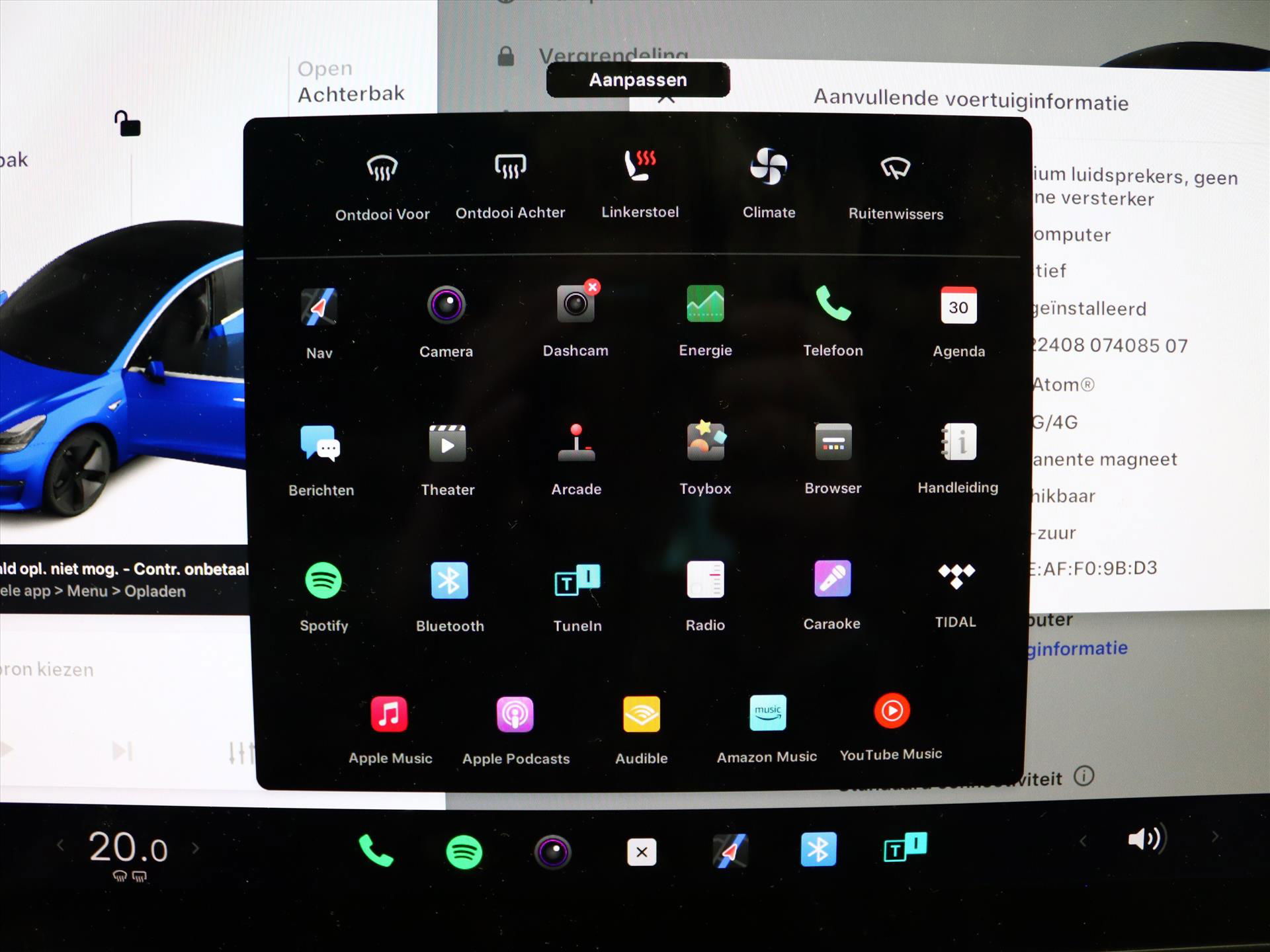This screenshot has width=1270, height=952.
Task: Tap the speaker volume icon
Action: pyautogui.click(x=1147, y=839)
